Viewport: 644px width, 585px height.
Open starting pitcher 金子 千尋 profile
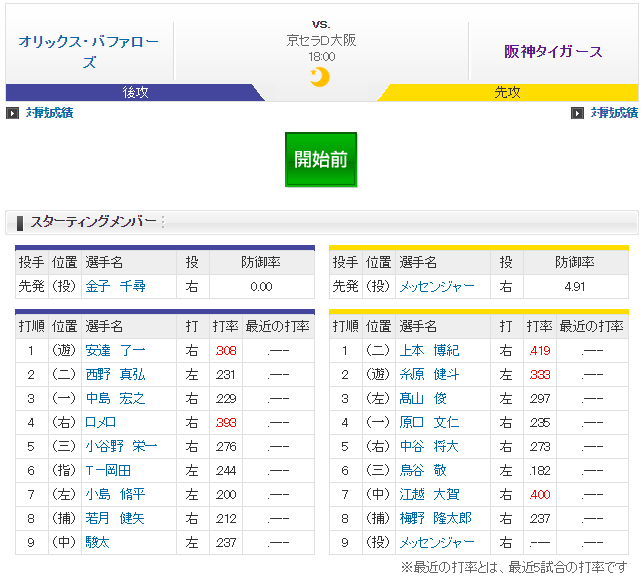(x=115, y=286)
